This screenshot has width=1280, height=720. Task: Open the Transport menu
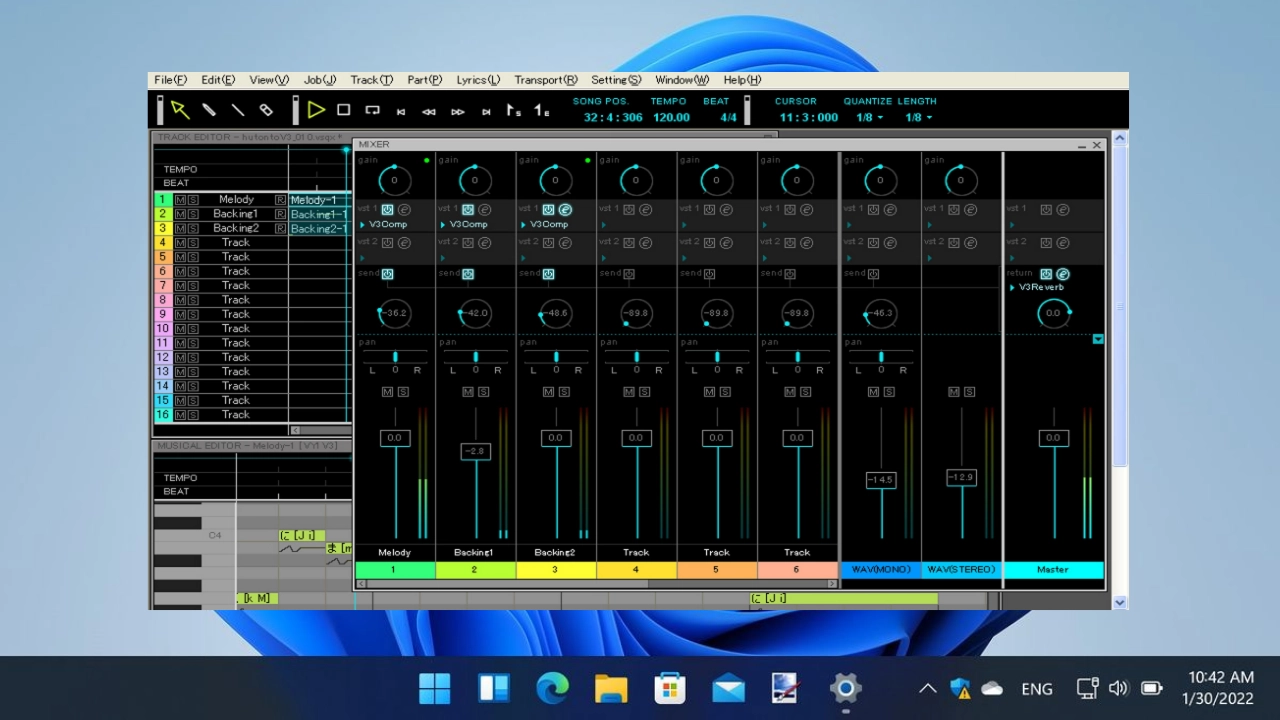546,80
